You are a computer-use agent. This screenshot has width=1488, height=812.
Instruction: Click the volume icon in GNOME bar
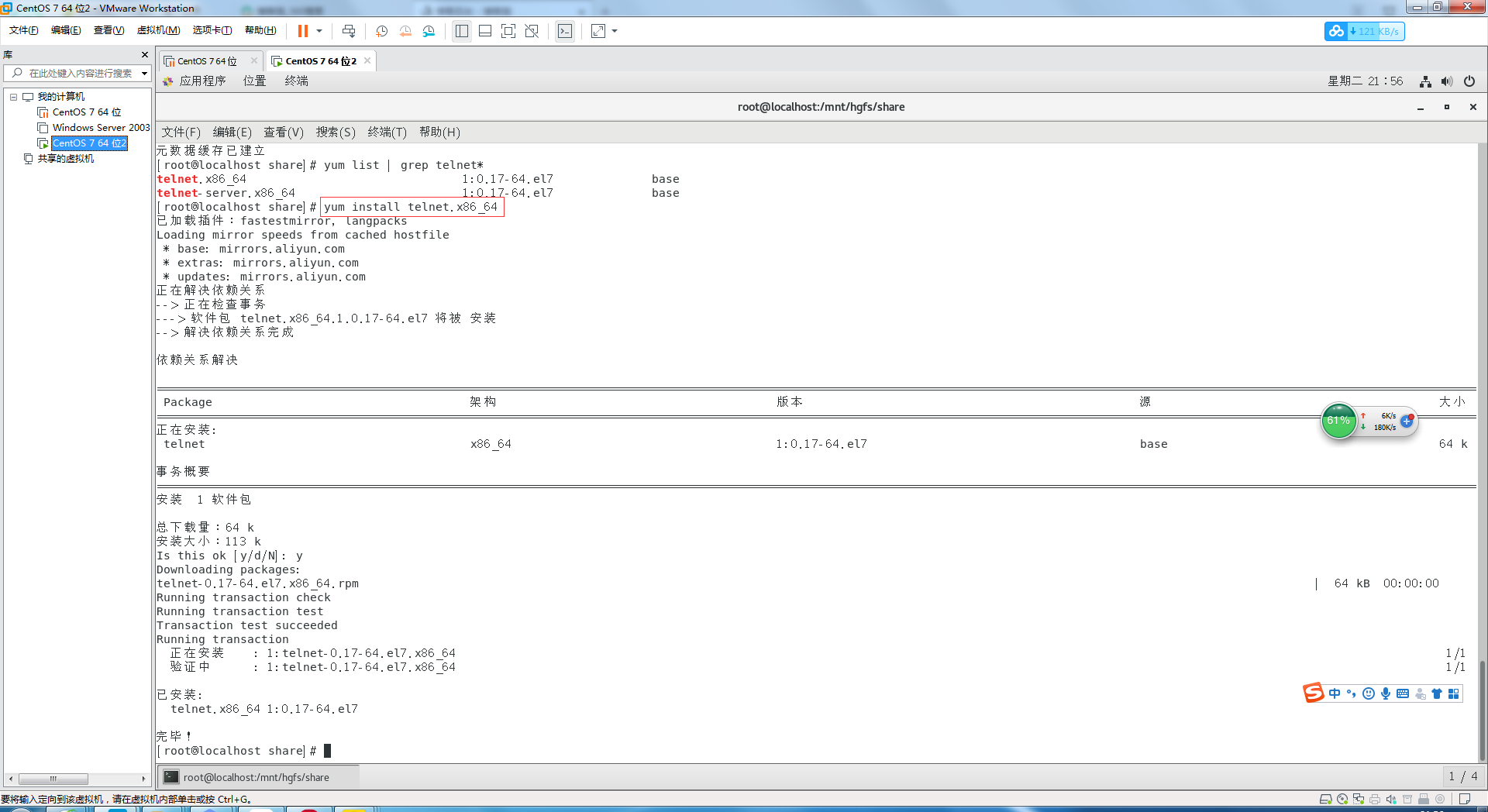tap(1447, 81)
